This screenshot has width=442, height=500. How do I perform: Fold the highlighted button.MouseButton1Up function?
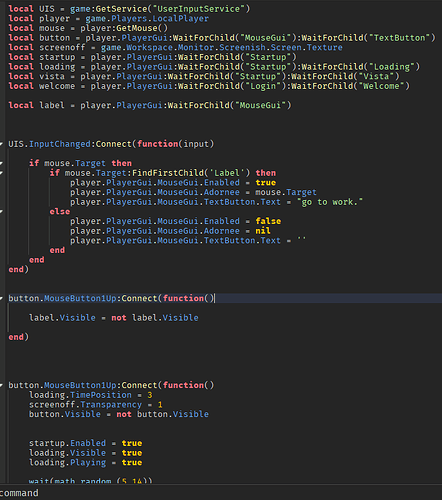click(x=1, y=298)
